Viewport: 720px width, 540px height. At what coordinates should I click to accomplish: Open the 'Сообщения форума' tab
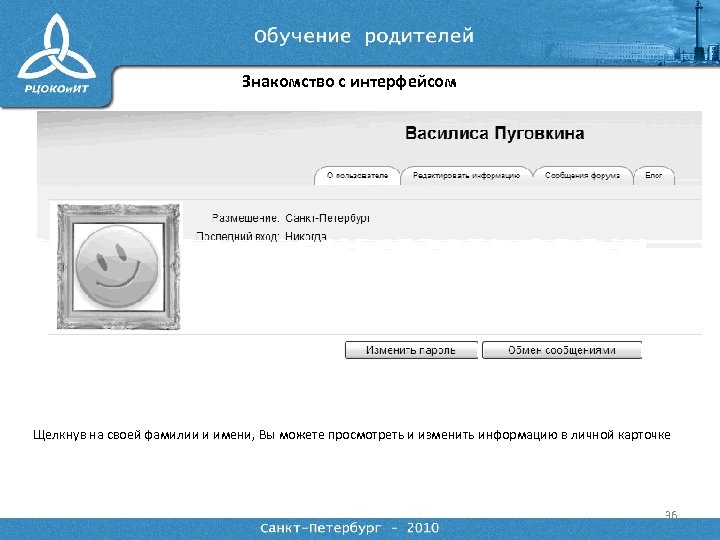point(582,175)
